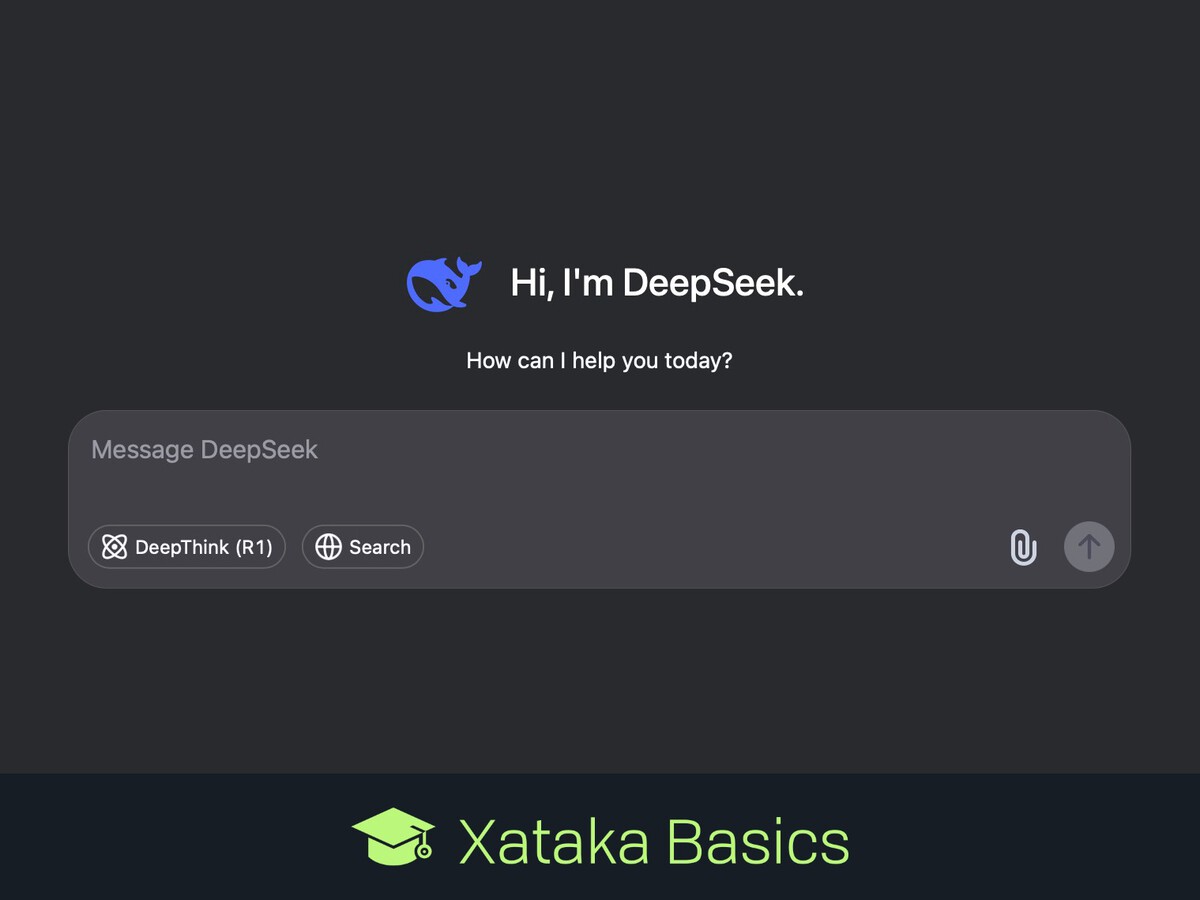Viewport: 1200px width, 900px height.
Task: Click the atom icon in DeepThink button
Action: click(115, 547)
